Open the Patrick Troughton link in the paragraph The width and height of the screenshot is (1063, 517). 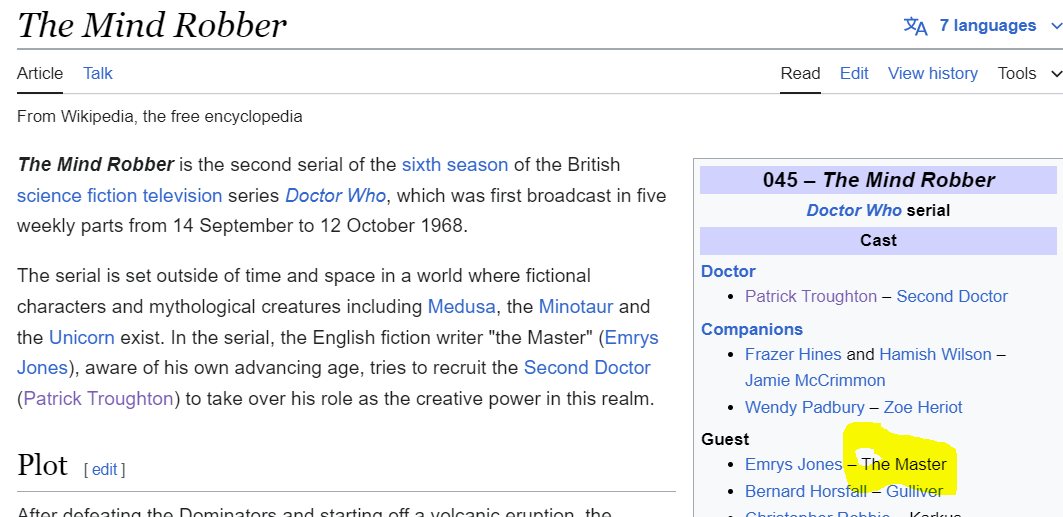(x=98, y=398)
